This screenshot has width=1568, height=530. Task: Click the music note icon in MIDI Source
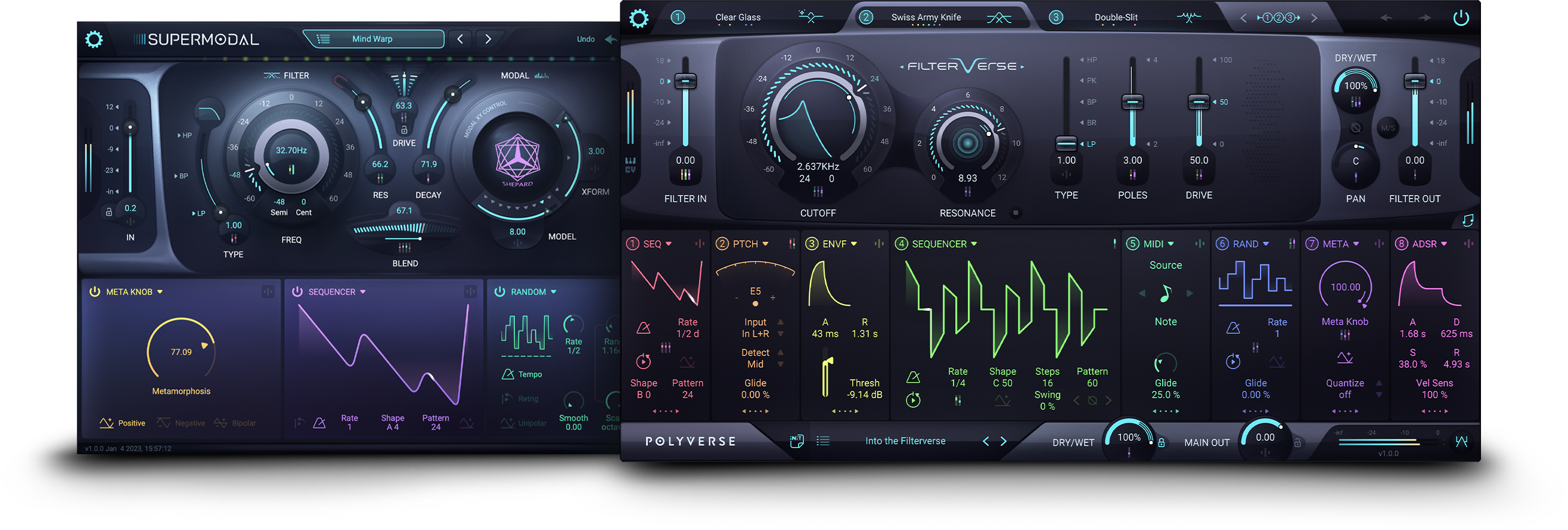tap(1165, 294)
